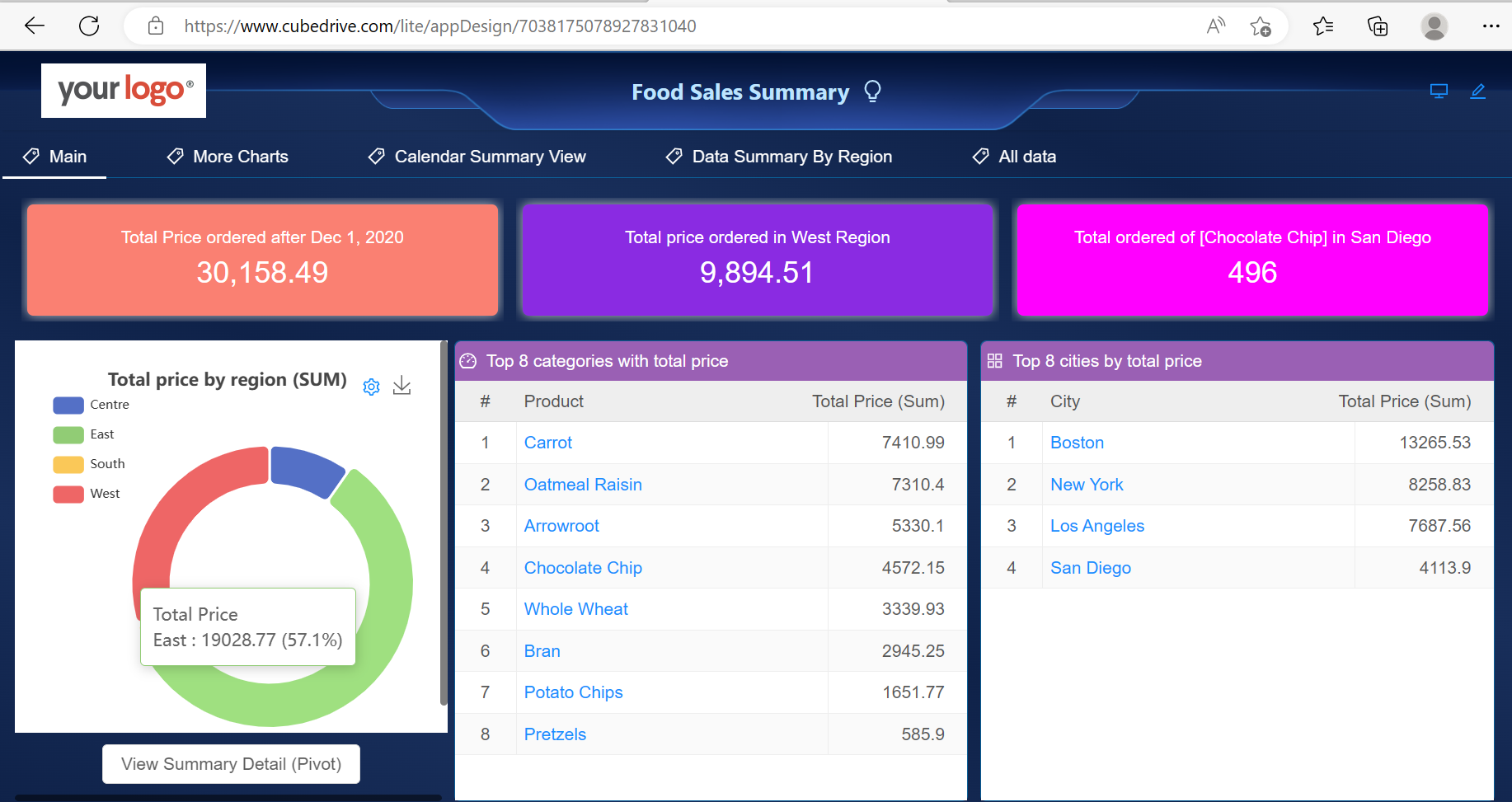1512x802 pixels.
Task: Open the Bran product link
Action: pyautogui.click(x=542, y=651)
